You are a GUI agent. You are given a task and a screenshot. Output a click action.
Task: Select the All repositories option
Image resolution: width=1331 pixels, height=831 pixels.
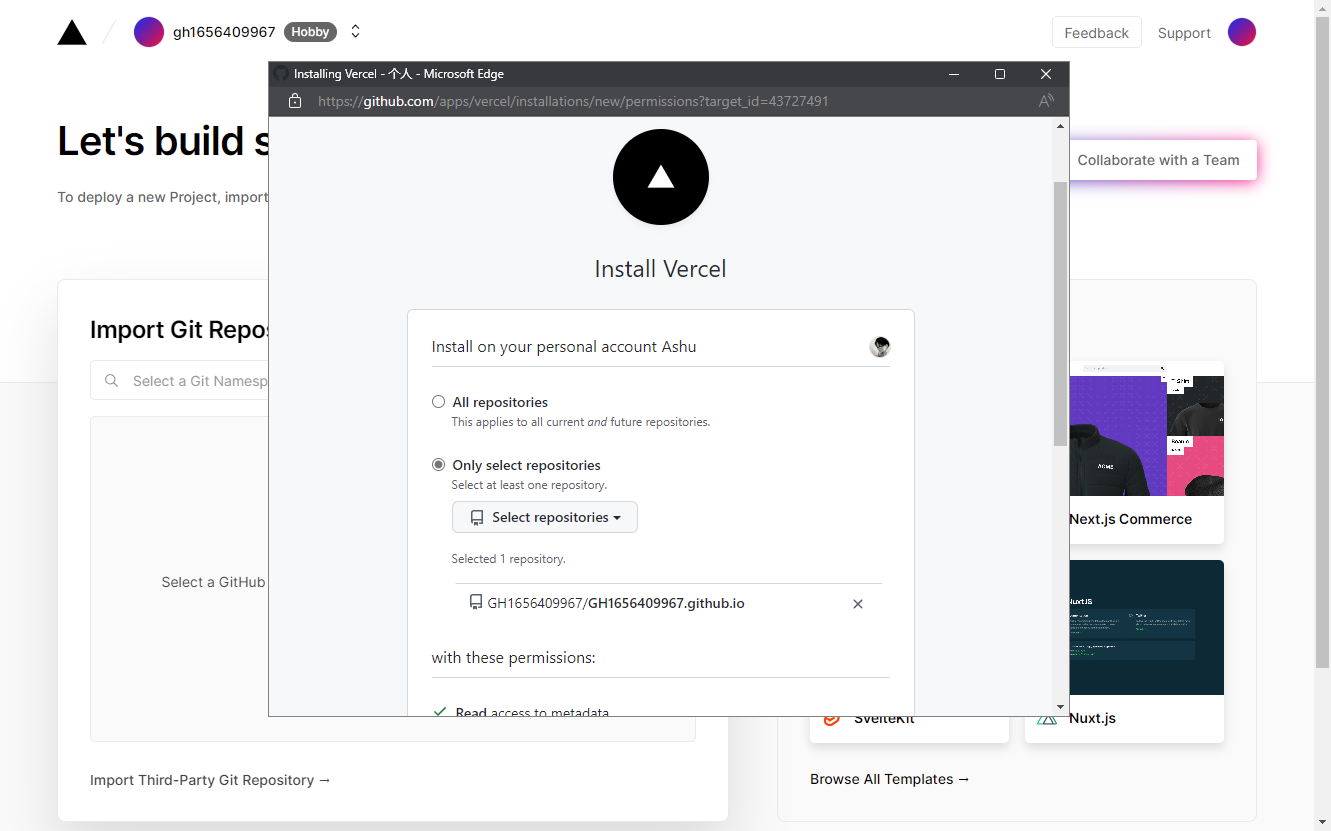point(438,402)
